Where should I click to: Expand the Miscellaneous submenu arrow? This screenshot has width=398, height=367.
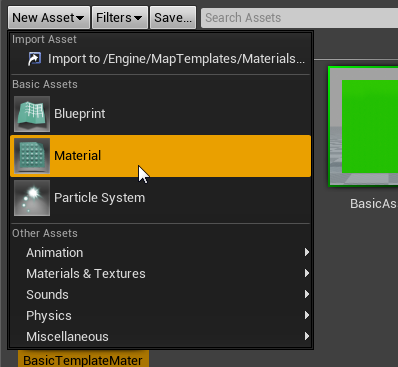click(x=307, y=336)
